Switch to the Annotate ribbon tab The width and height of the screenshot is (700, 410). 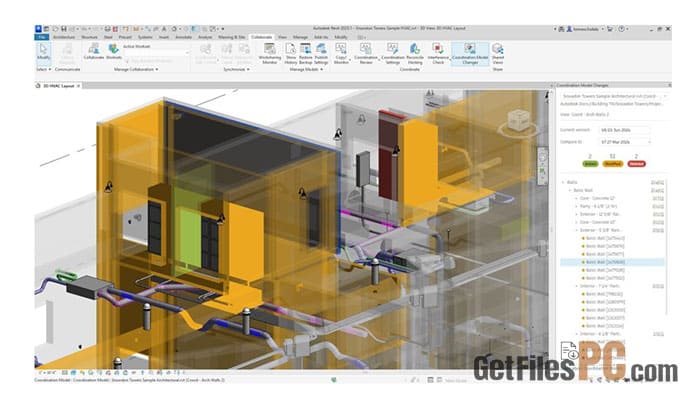point(183,38)
